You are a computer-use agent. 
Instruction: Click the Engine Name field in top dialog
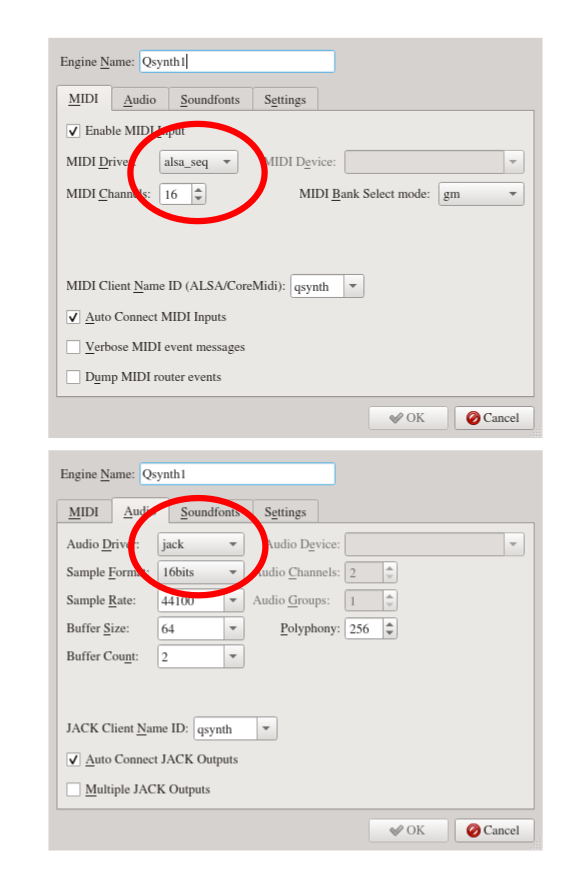[x=237, y=61]
